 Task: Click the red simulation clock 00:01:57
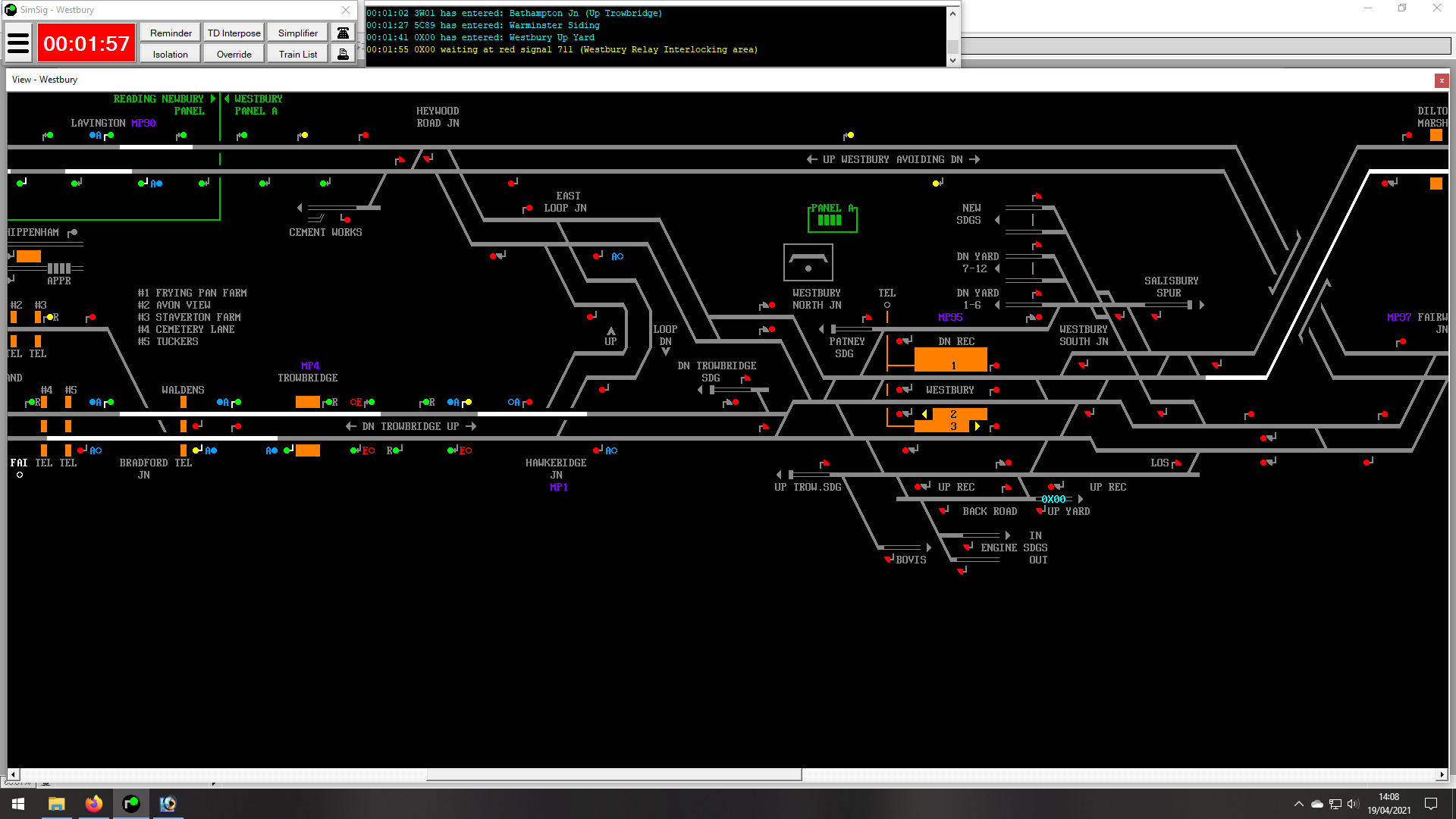coord(86,43)
